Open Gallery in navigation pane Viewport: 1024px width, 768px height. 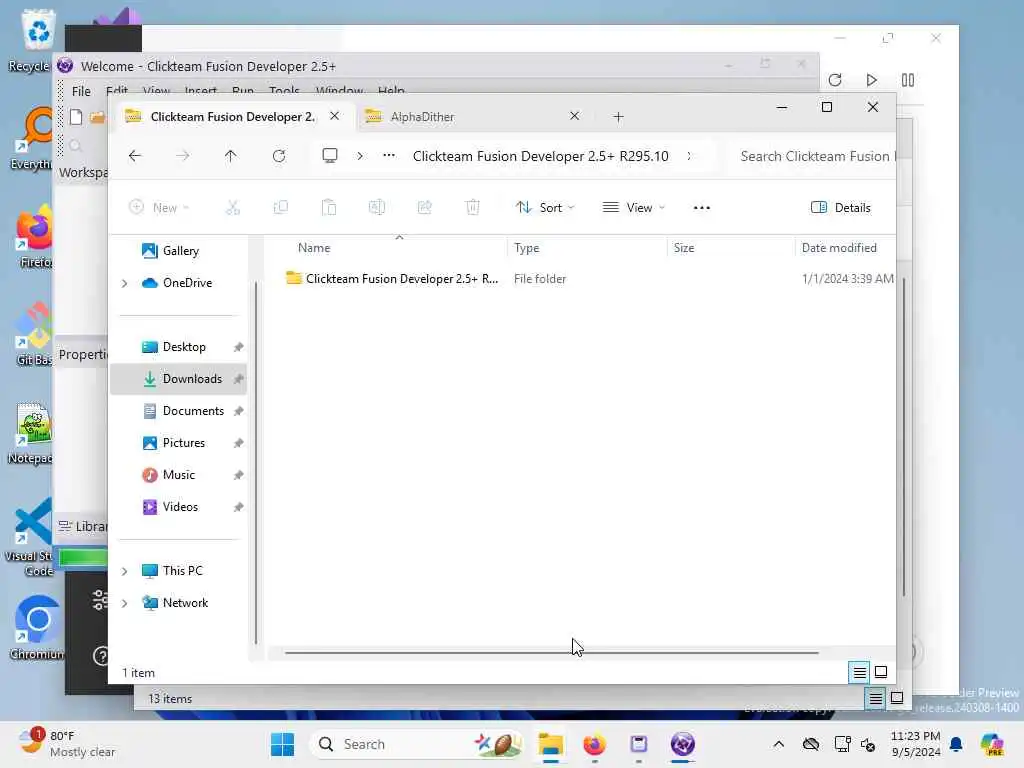click(180, 251)
